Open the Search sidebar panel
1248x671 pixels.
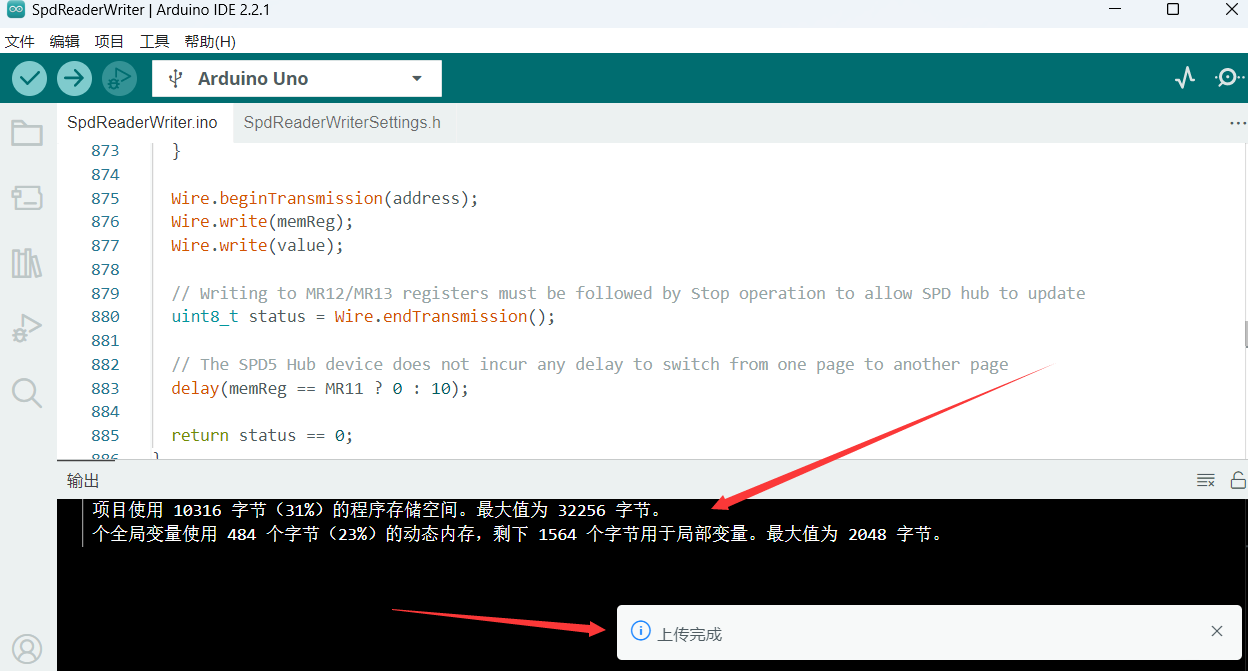(x=27, y=393)
